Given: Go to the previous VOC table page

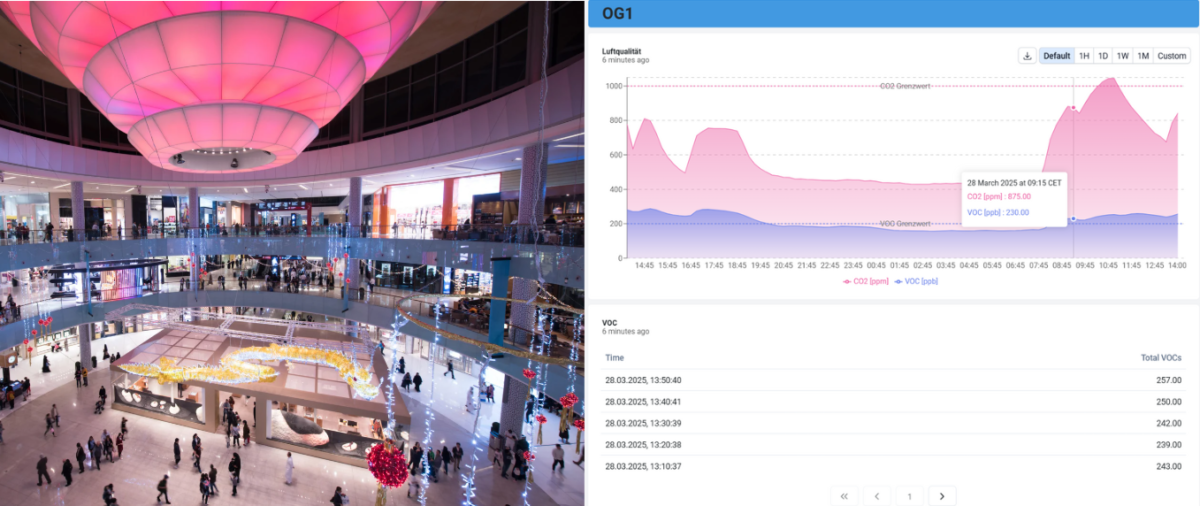Looking at the screenshot, I should point(877,495).
